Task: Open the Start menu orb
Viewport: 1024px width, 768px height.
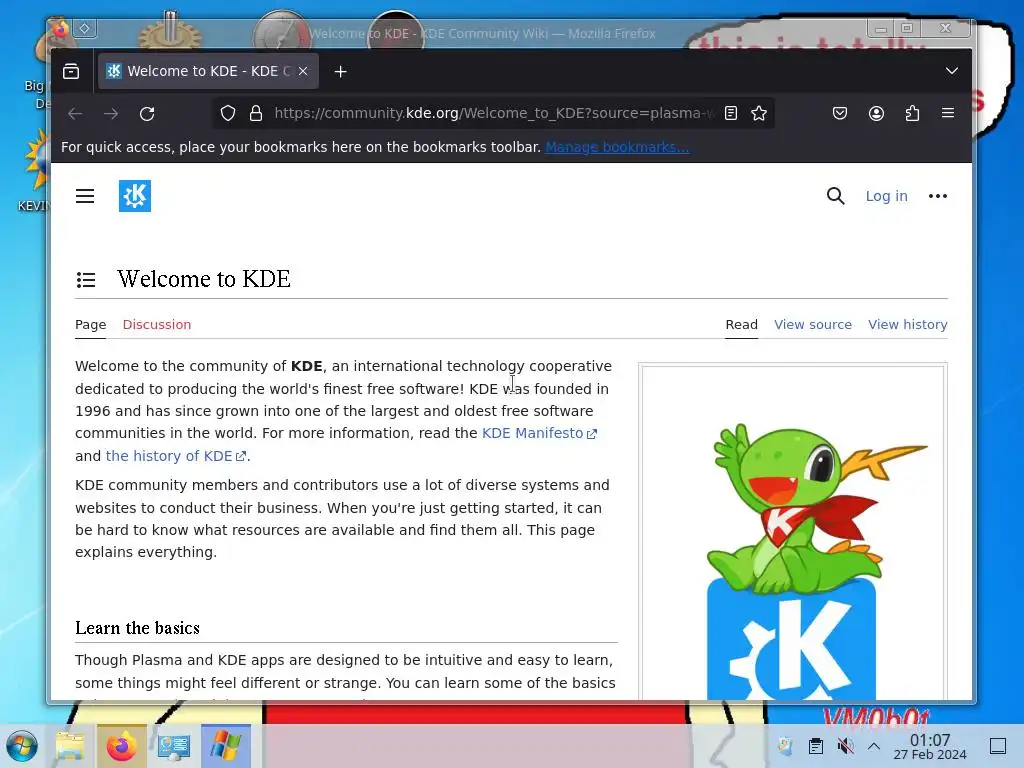Action: pos(22,746)
